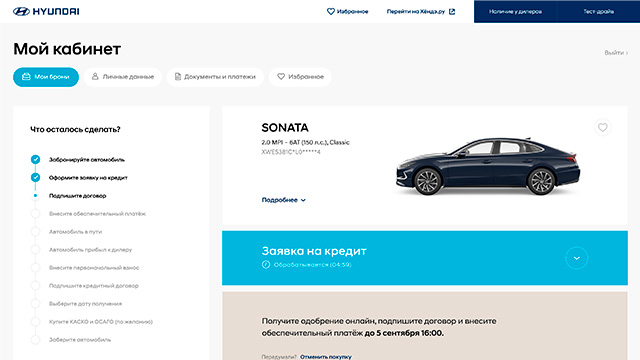Add Sonata to favorites with heart button

tap(602, 127)
